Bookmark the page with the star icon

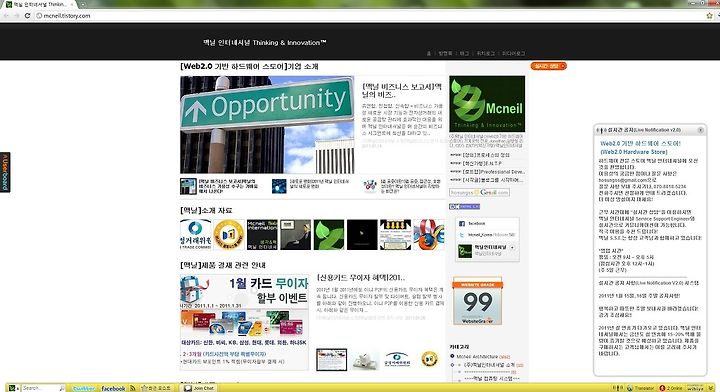[x=709, y=16]
